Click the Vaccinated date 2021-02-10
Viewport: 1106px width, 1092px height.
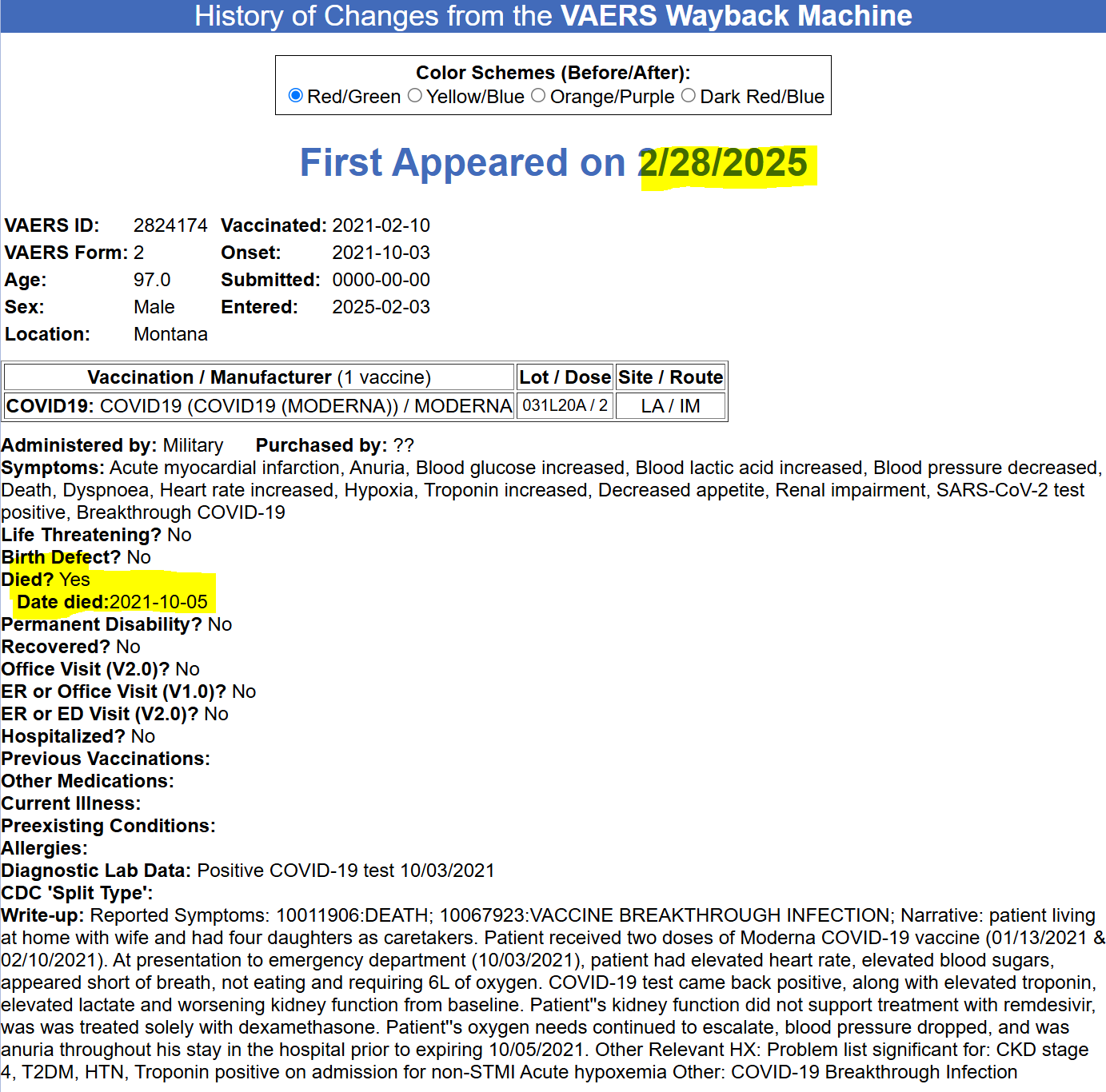pyautogui.click(x=381, y=225)
